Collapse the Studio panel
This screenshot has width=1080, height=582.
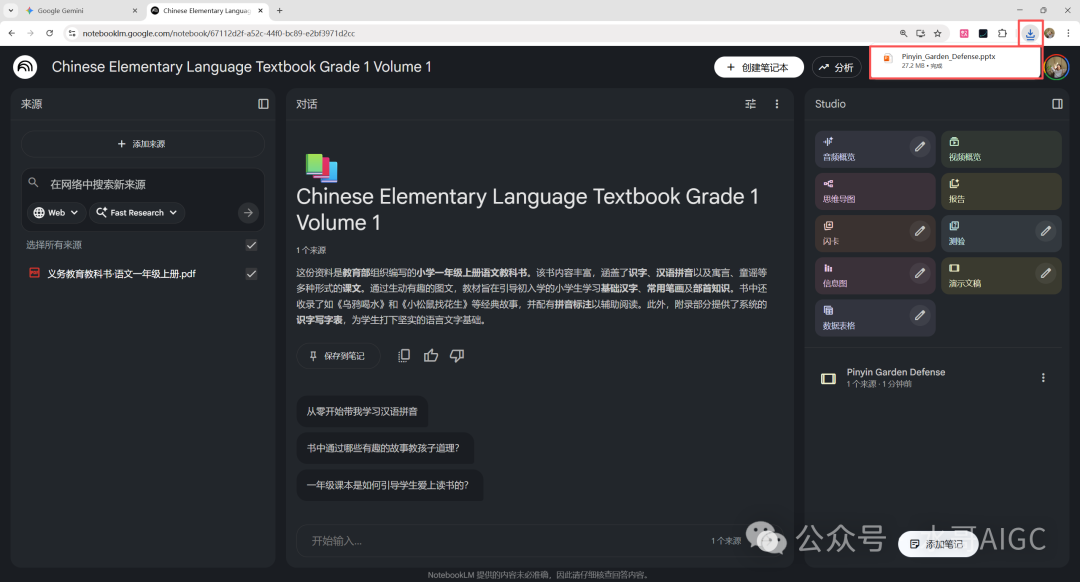(x=1057, y=104)
